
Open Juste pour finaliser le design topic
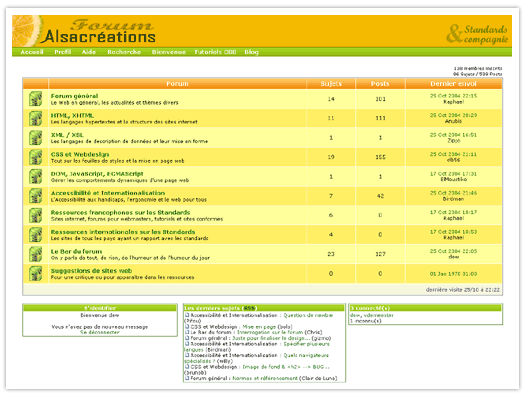(271, 338)
